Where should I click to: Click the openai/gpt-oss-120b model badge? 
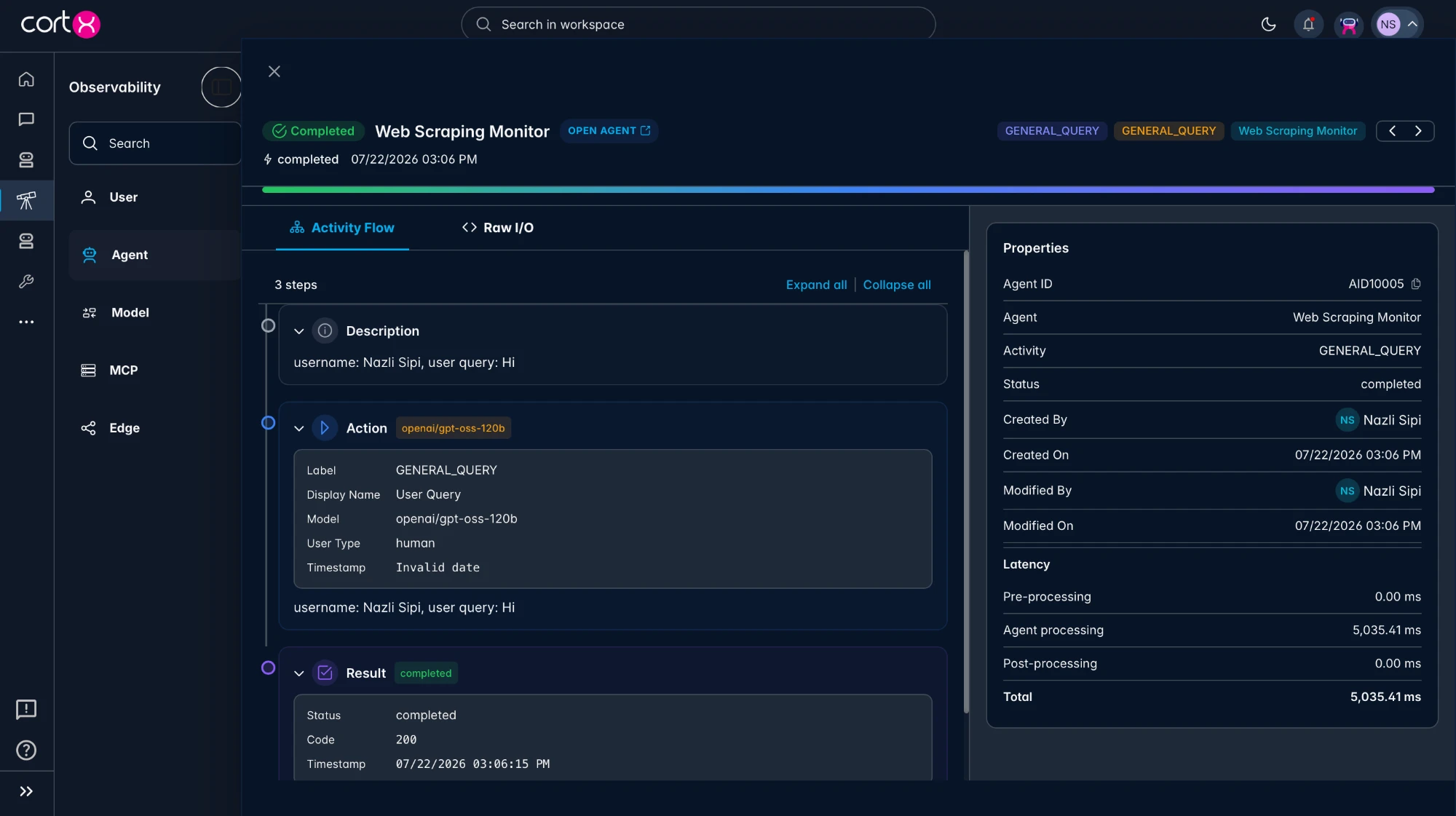(x=453, y=428)
